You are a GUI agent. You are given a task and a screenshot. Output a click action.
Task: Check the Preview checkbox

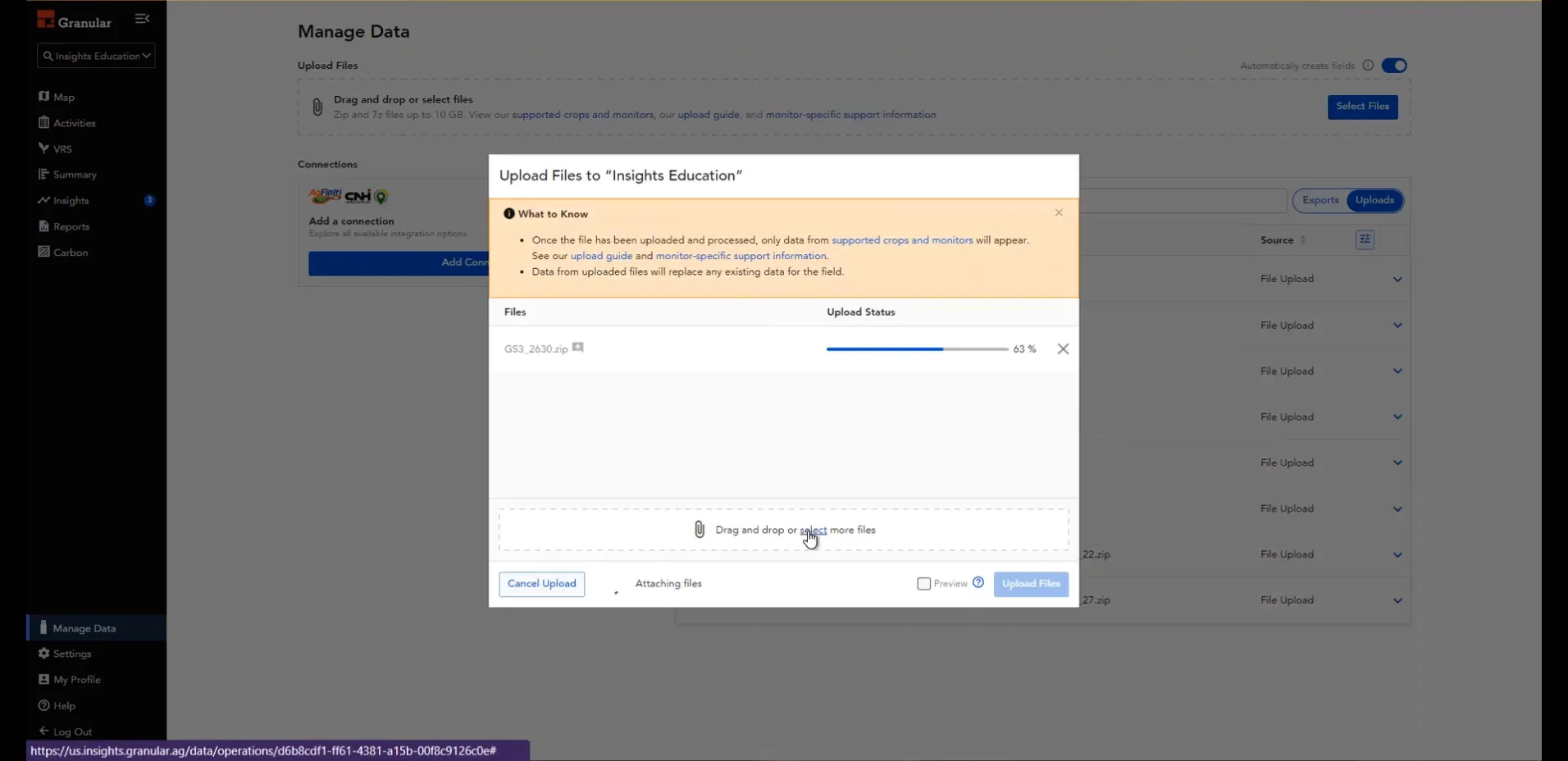(924, 584)
